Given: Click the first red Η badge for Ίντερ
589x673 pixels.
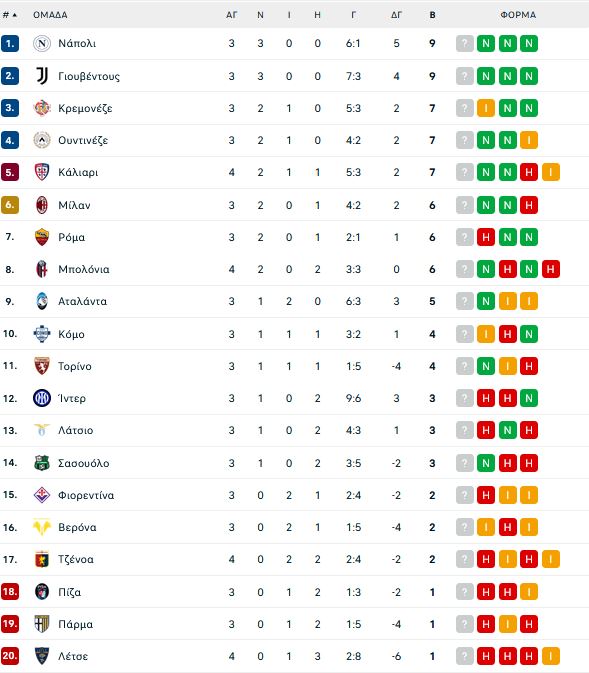Looking at the screenshot, I should (x=486, y=398).
